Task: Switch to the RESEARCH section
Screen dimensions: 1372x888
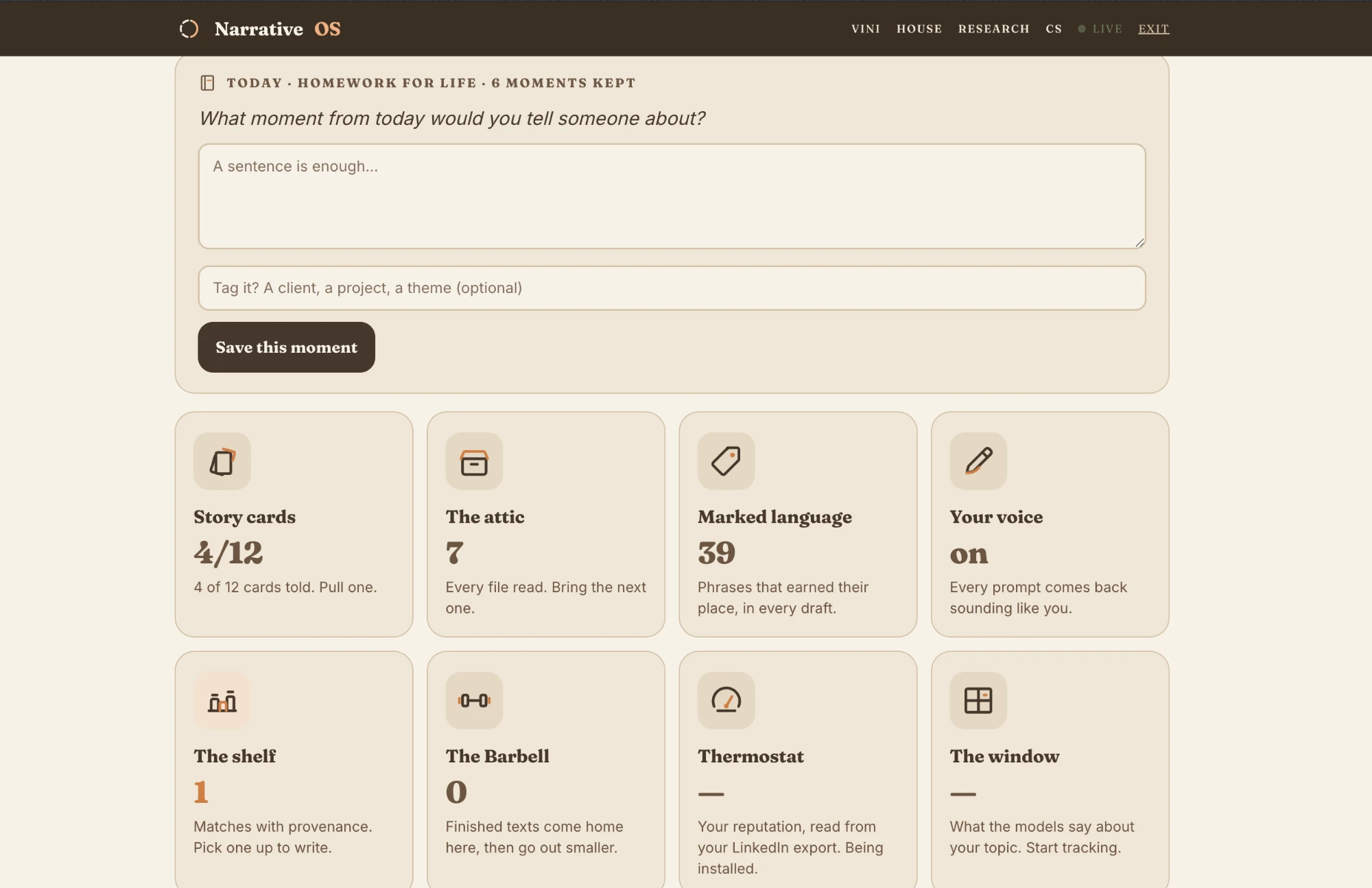Action: pos(993,29)
